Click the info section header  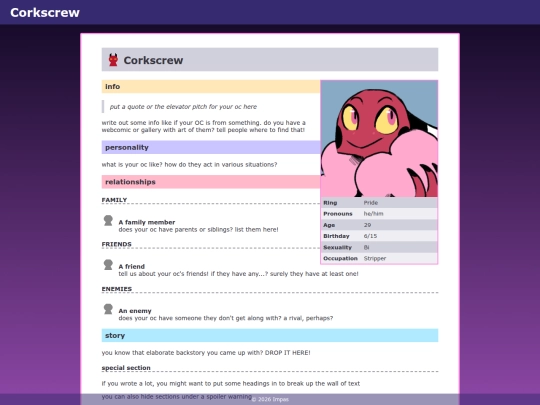(211, 86)
